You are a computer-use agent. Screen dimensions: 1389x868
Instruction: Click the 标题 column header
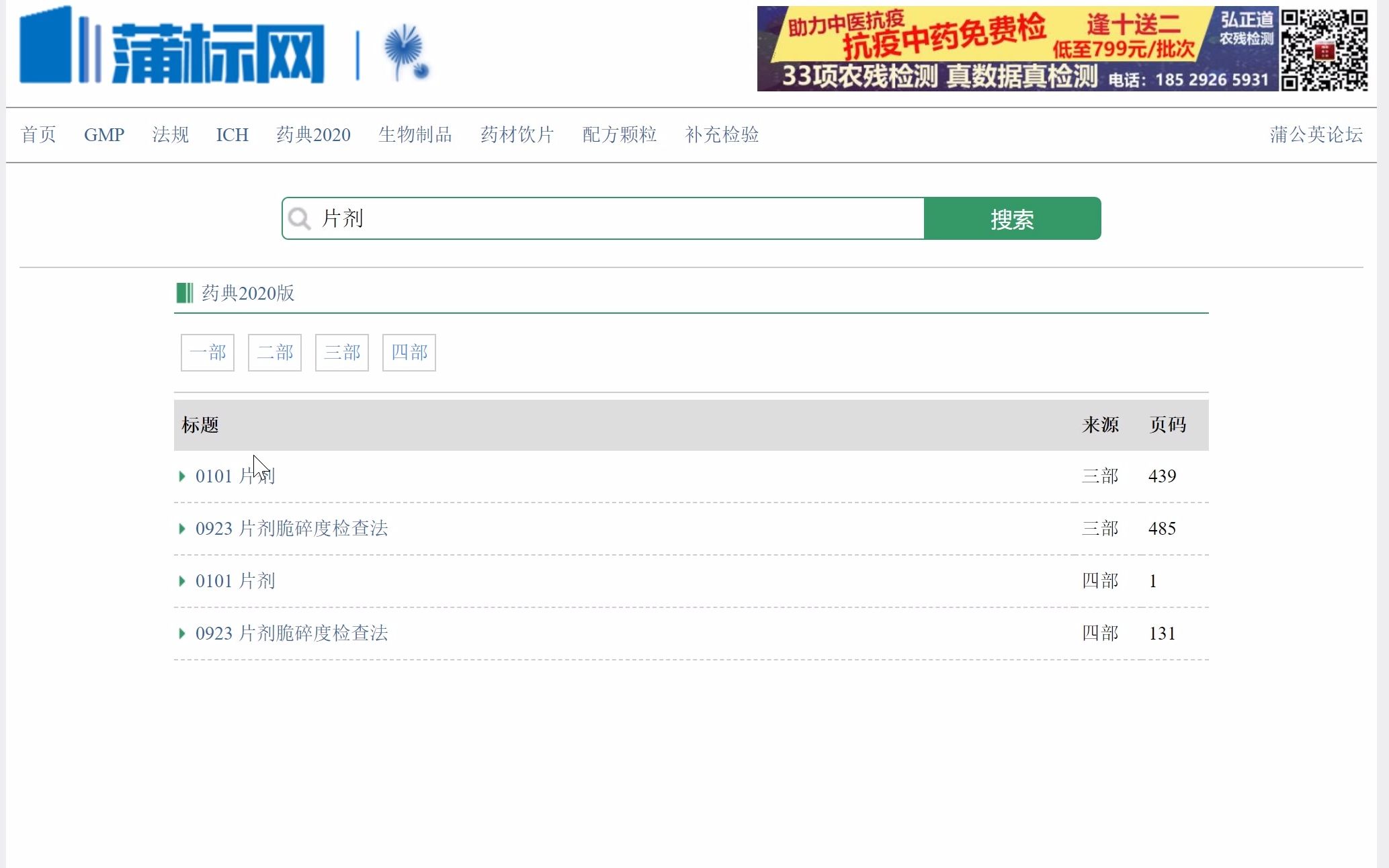[x=200, y=425]
